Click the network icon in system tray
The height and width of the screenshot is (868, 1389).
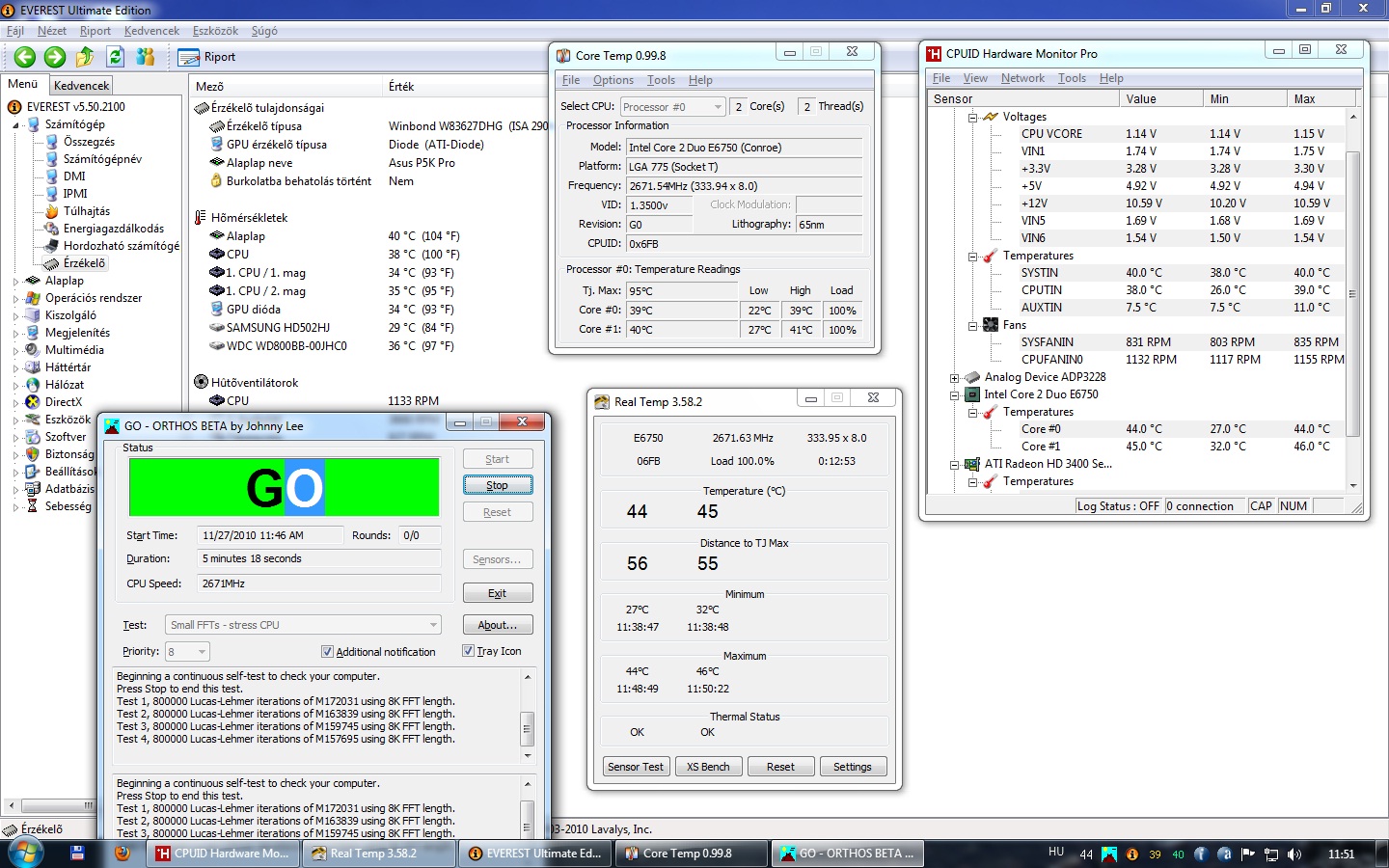click(x=1270, y=854)
